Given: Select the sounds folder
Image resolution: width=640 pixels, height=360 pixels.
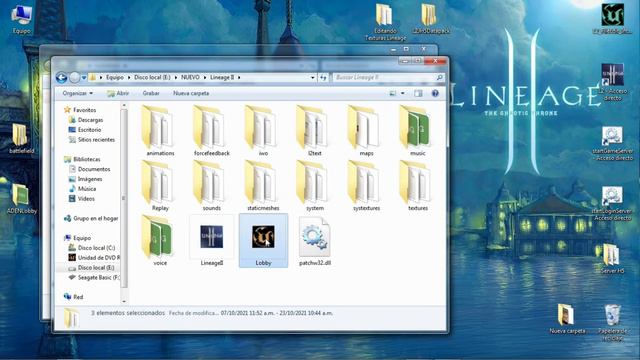Looking at the screenshot, I should tap(211, 186).
